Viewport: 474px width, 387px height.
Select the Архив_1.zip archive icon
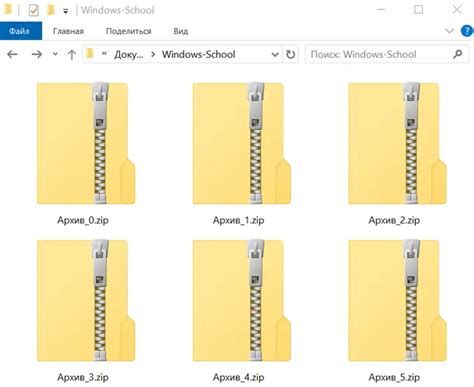point(242,143)
